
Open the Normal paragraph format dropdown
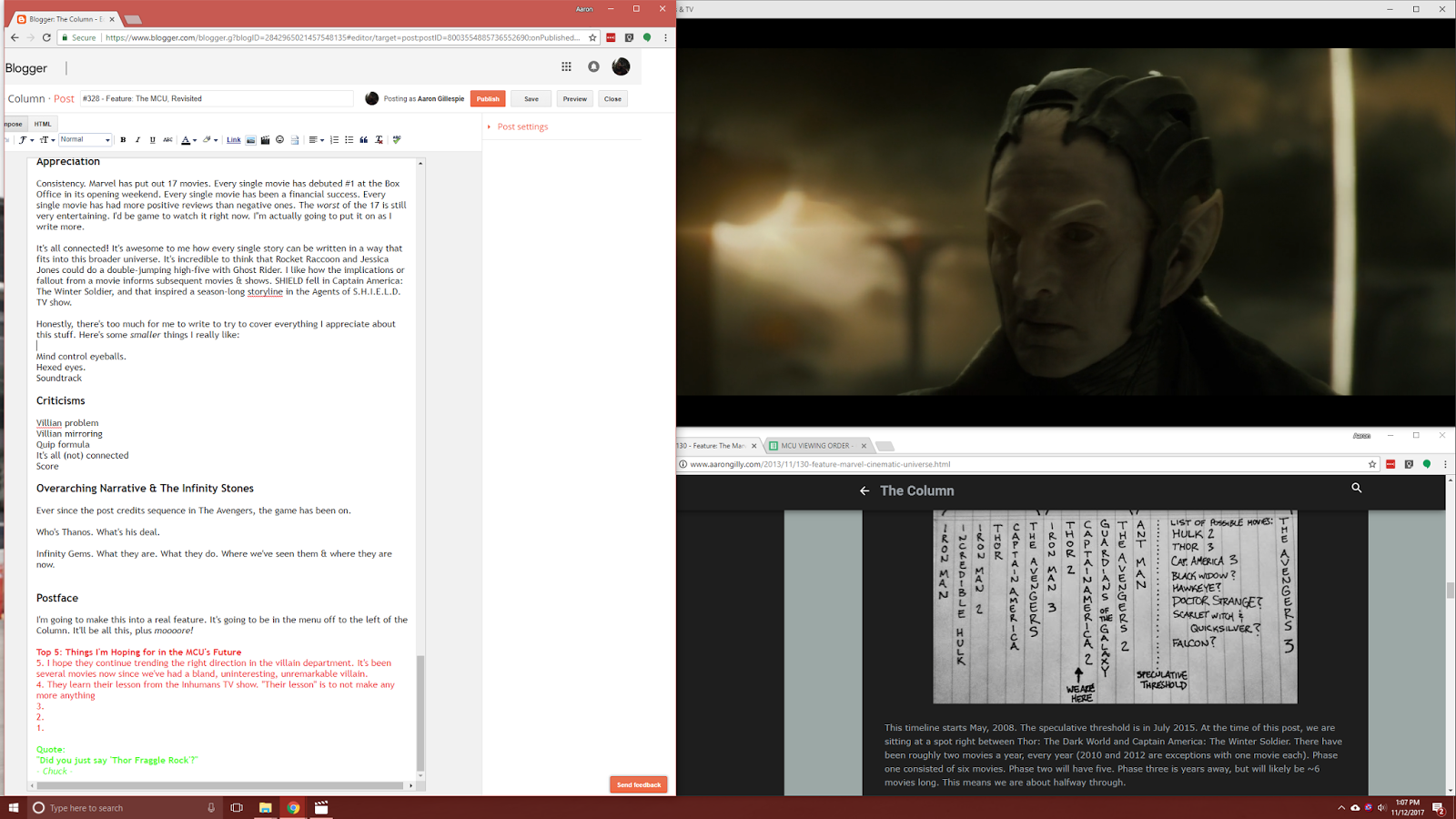(x=86, y=140)
